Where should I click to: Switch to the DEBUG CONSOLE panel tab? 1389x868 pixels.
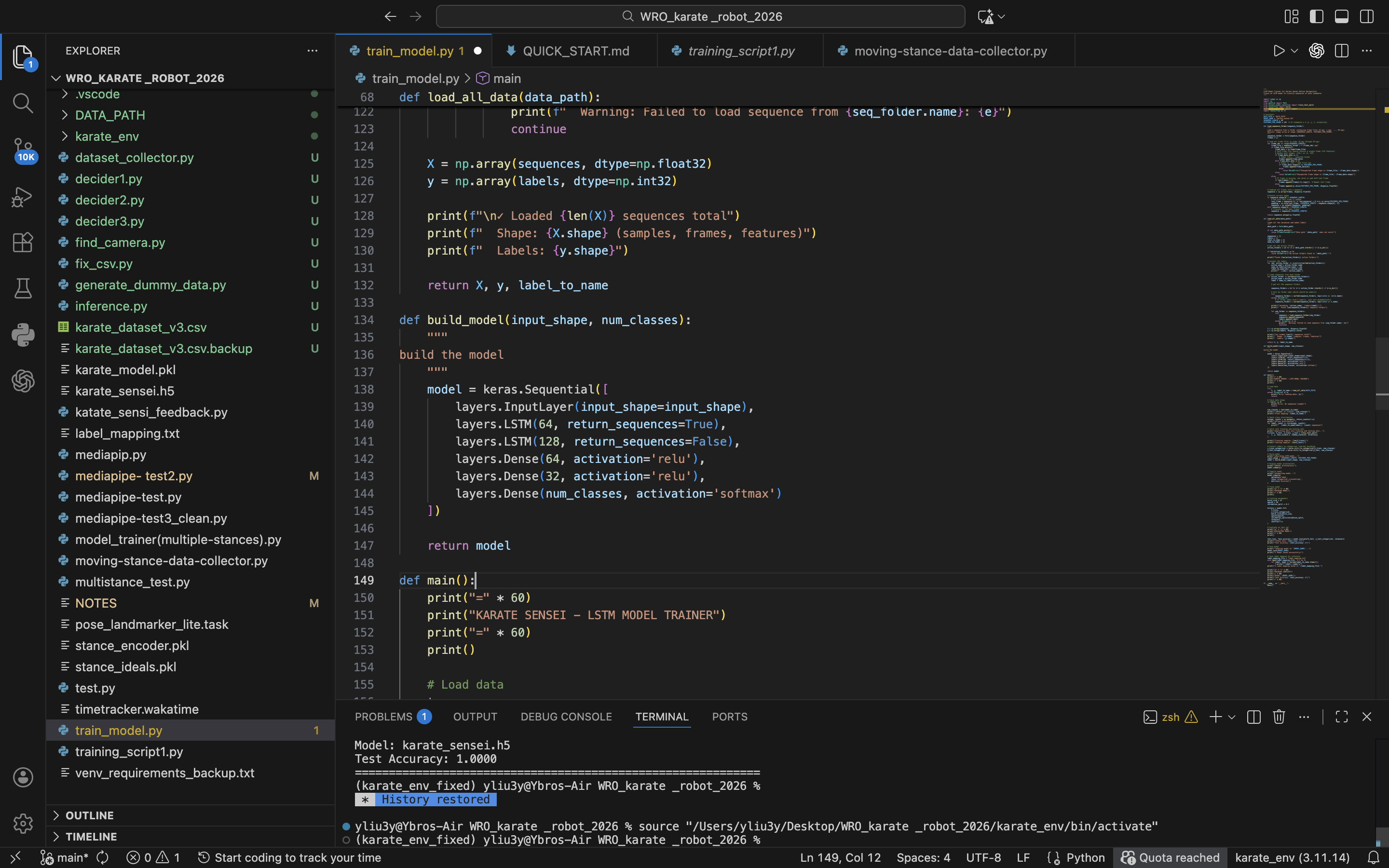click(x=566, y=717)
